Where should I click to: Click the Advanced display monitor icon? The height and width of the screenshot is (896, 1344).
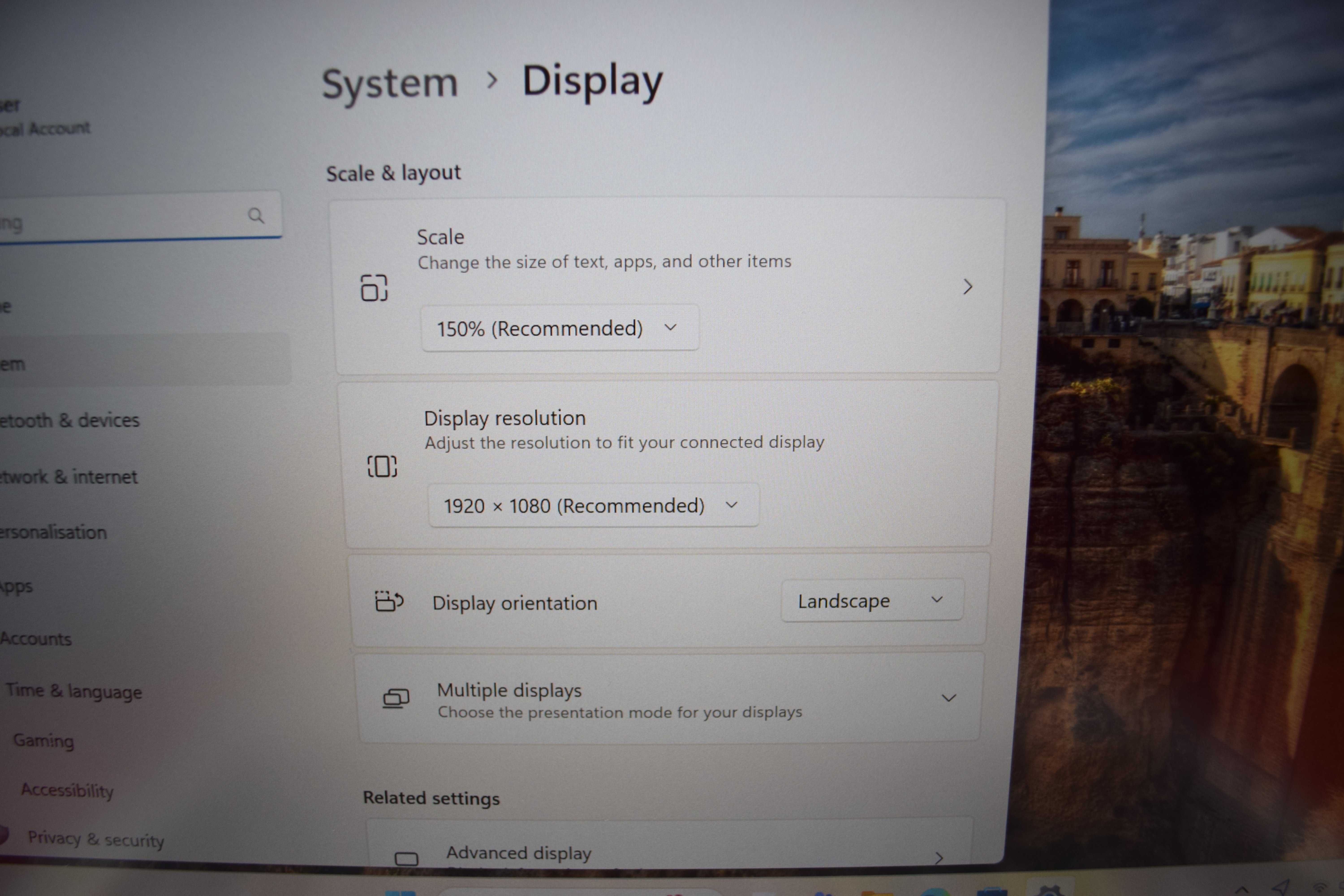click(x=406, y=859)
